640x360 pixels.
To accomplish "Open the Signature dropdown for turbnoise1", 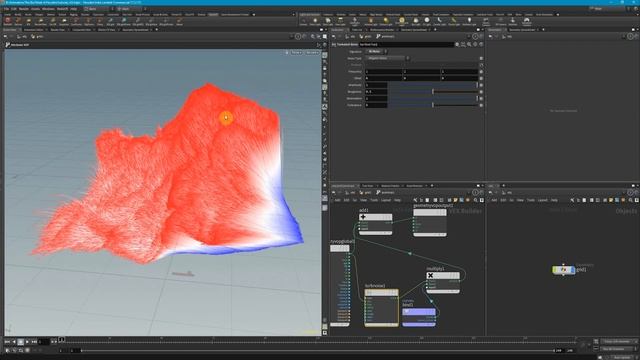I will (376, 52).
